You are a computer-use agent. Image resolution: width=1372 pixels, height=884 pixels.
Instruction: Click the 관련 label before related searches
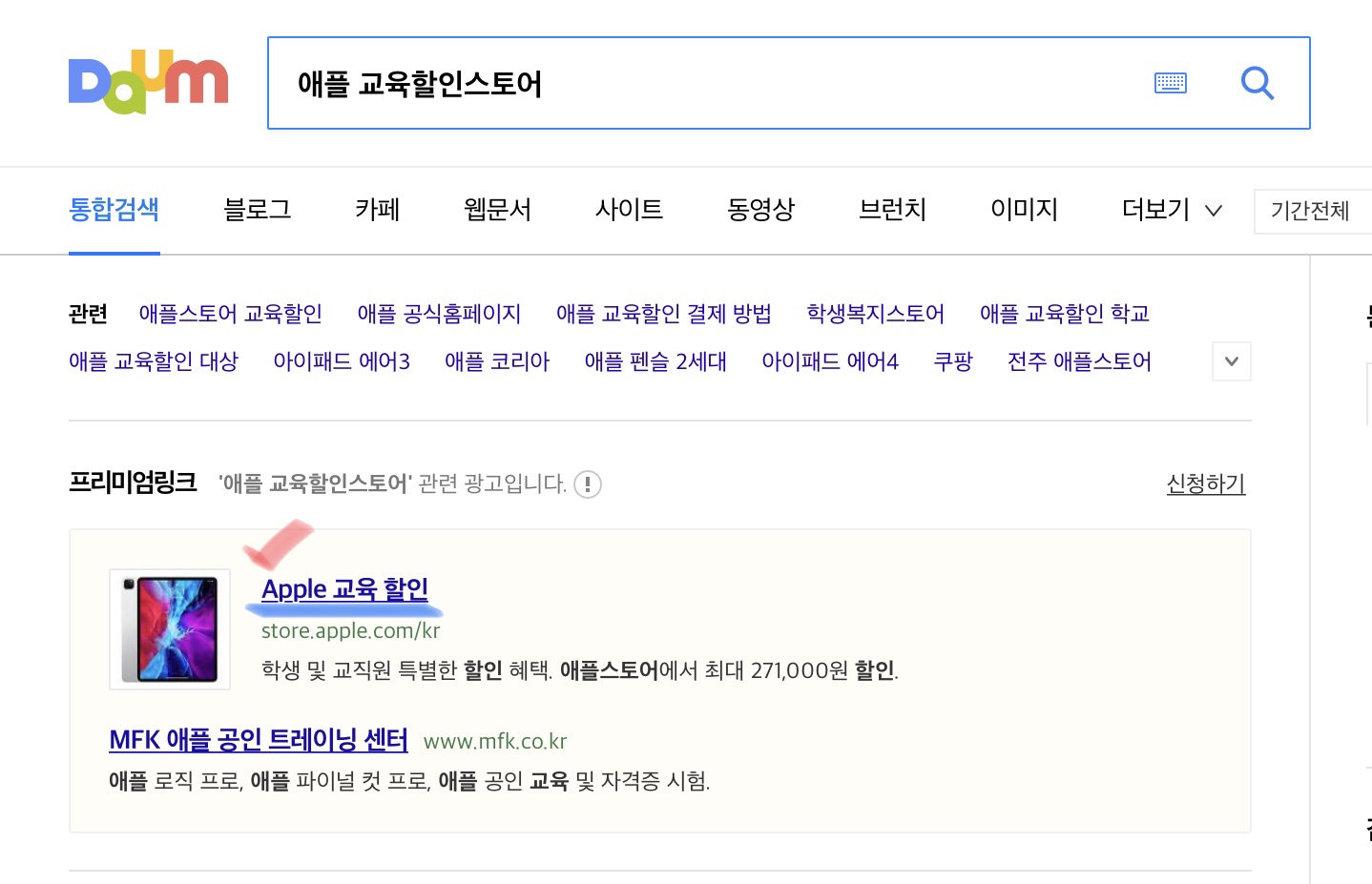coord(88,314)
